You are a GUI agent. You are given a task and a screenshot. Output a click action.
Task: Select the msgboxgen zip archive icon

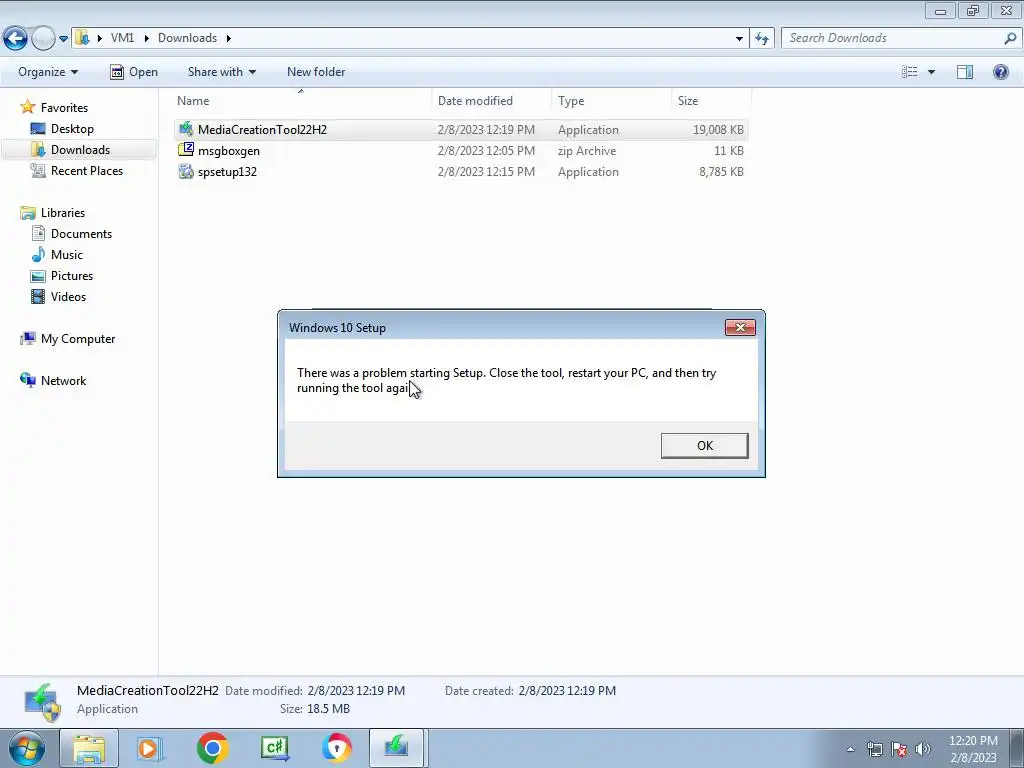186,150
